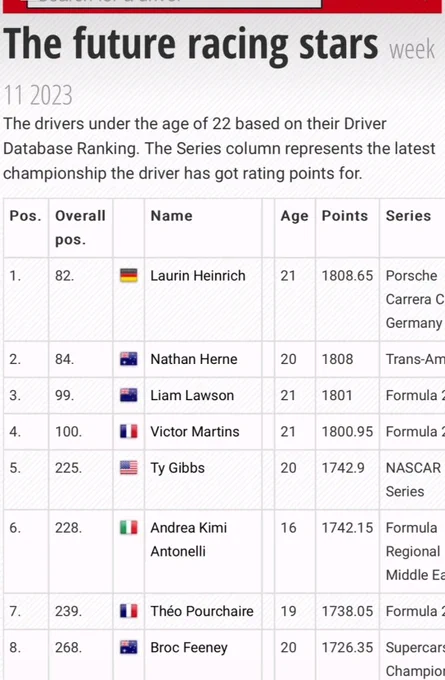Screen dimensions: 445x680
Task: Click the French flag beside Victor Martins
Action: [x=129, y=432]
